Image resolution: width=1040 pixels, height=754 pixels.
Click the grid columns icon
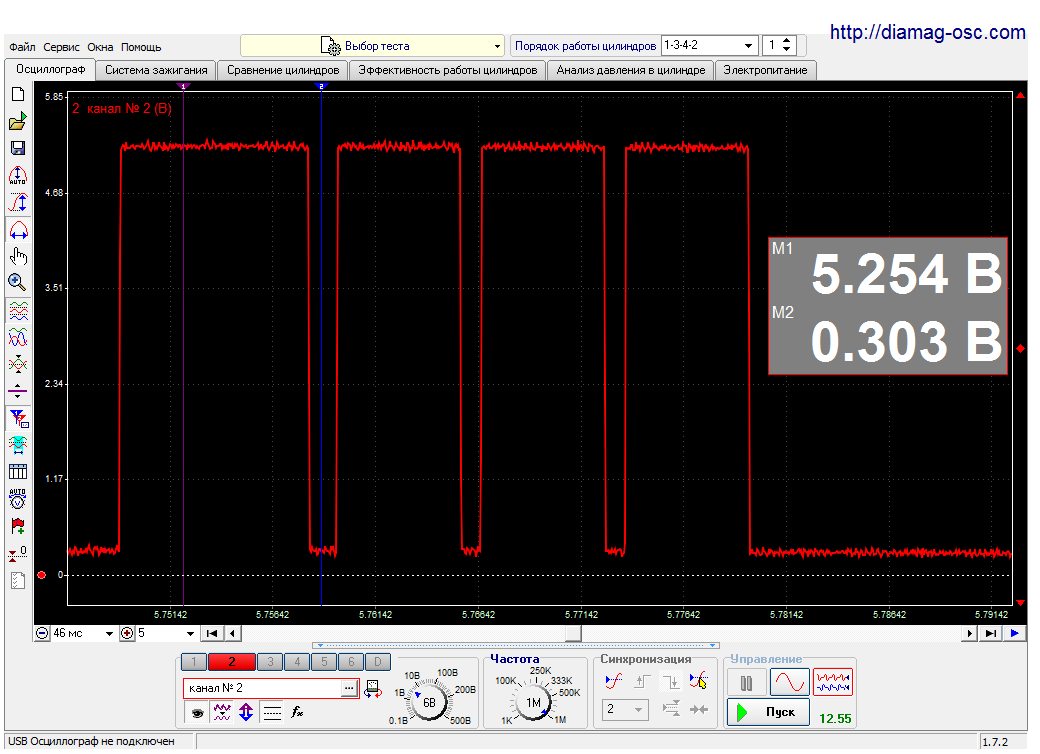click(x=18, y=471)
